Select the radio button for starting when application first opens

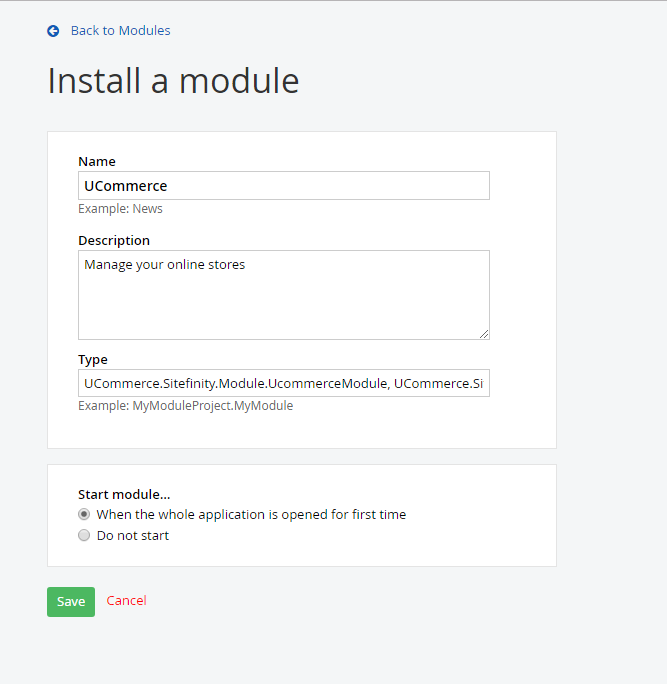point(84,515)
